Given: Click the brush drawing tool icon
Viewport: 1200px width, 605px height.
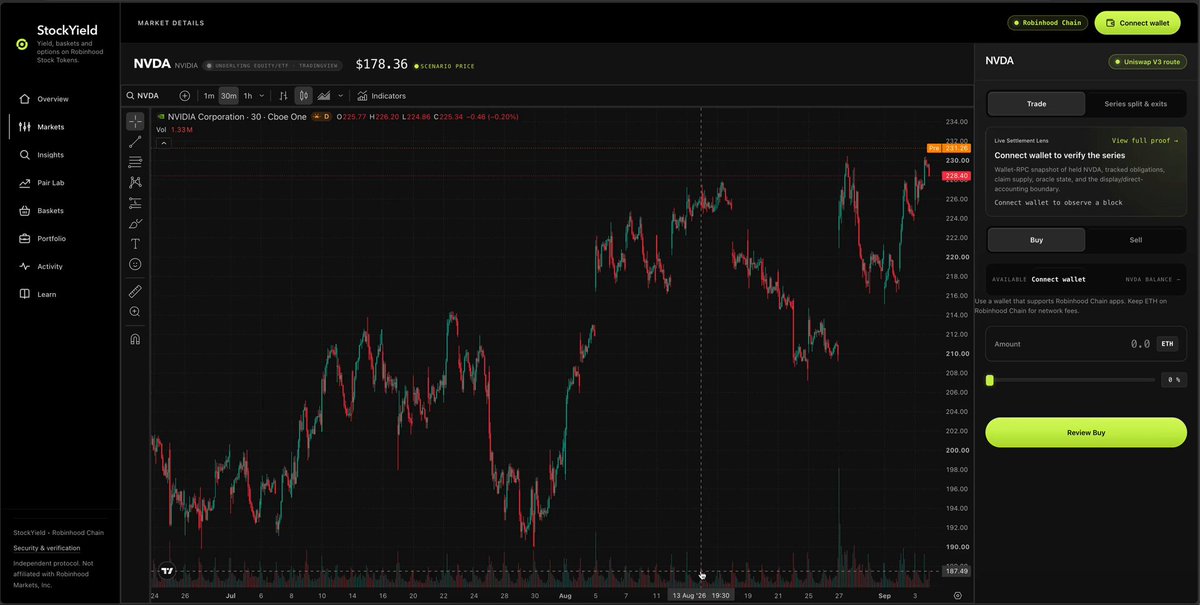Looking at the screenshot, I should tap(135, 223).
